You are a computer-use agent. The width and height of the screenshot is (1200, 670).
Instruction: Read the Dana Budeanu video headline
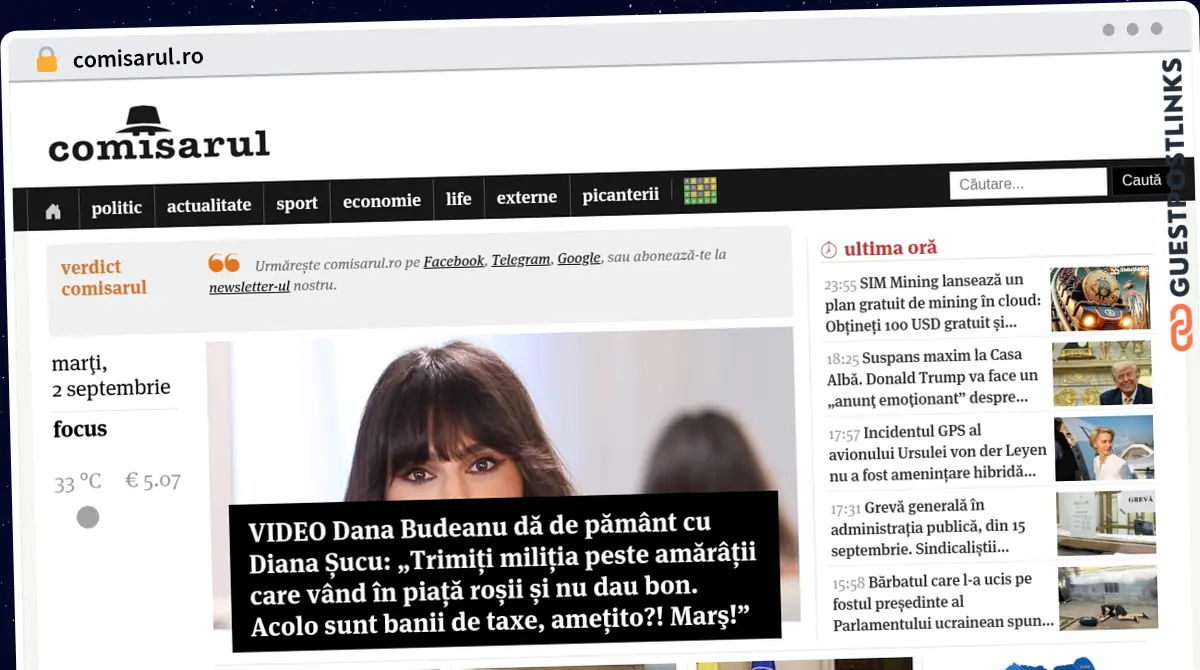pos(503,571)
